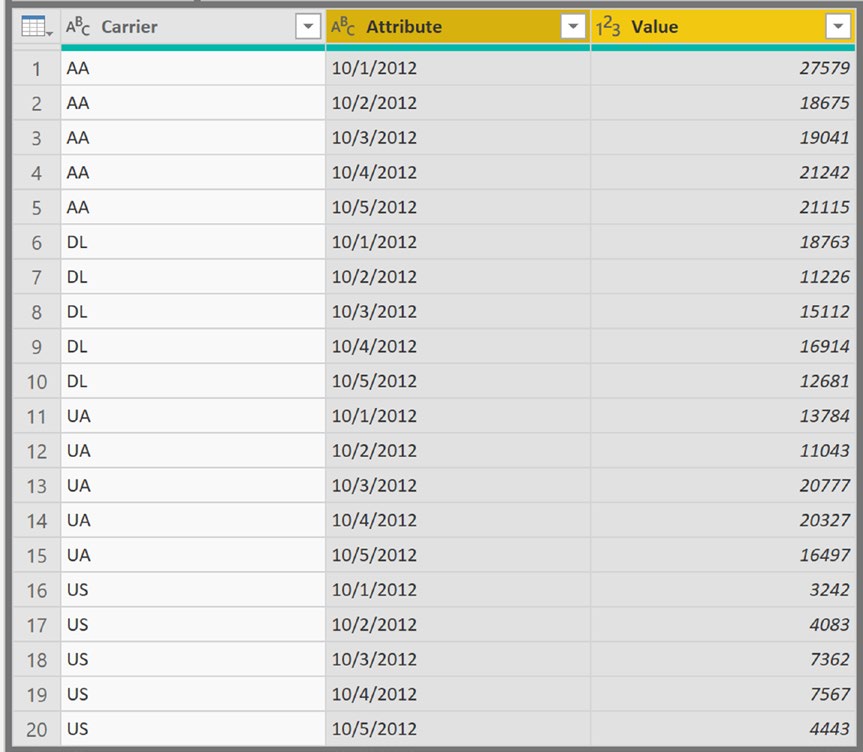Click the AA carrier cell in row 3
The width and height of the screenshot is (863, 752).
click(193, 138)
